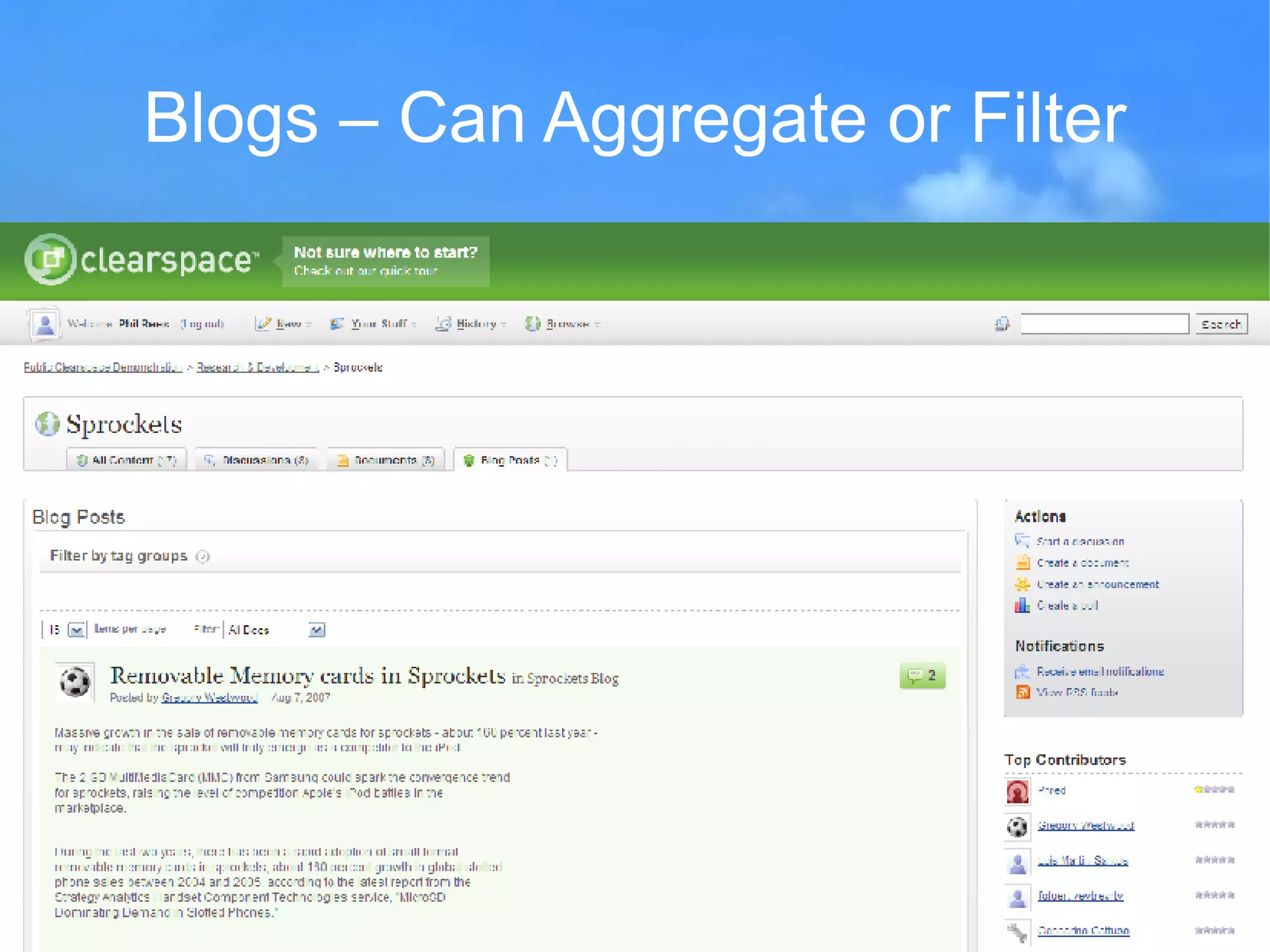Viewport: 1270px width, 952px height.
Task: Click the Create a poll chart icon
Action: pyautogui.click(x=1022, y=605)
